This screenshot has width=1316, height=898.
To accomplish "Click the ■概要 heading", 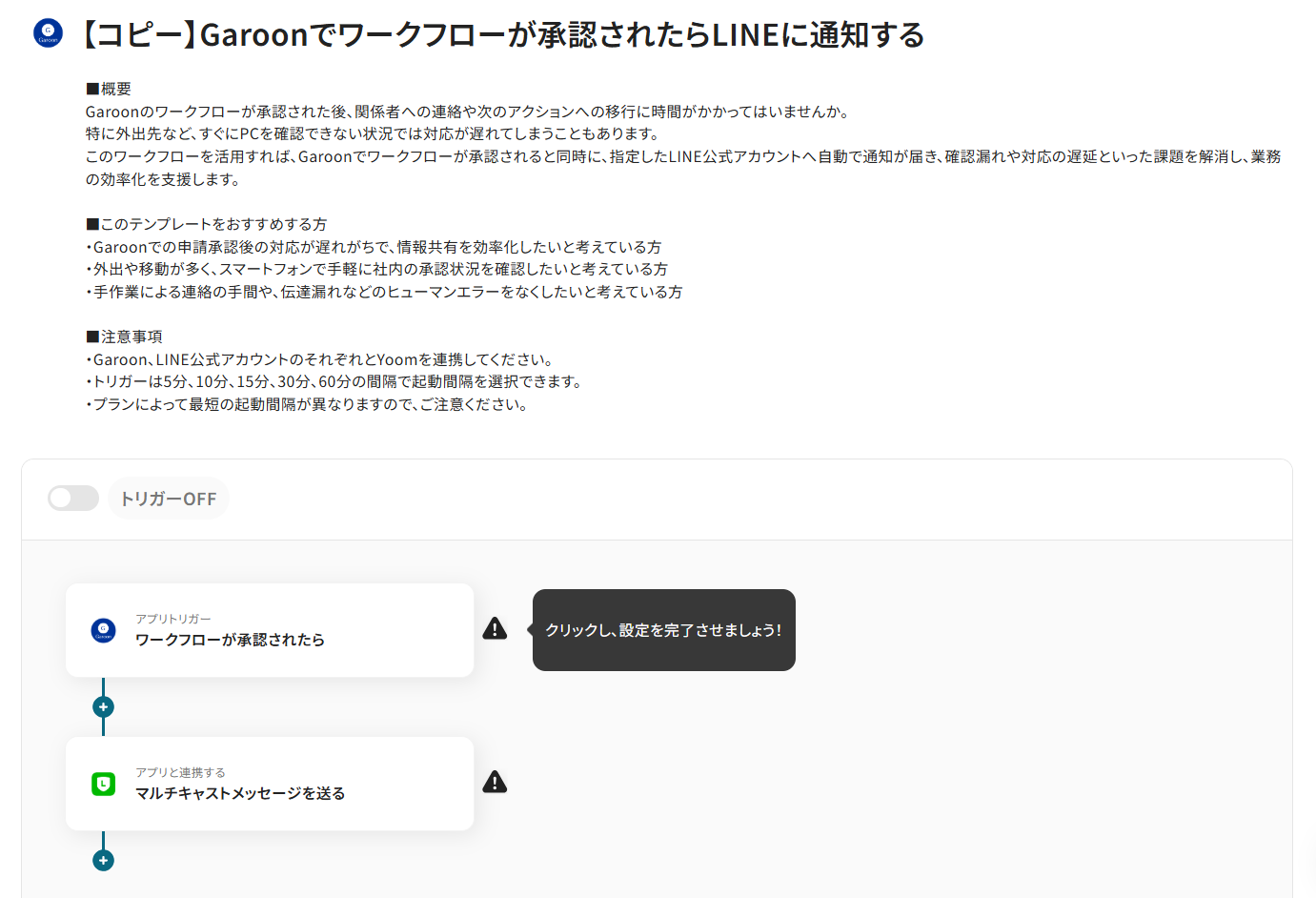I will (109, 89).
